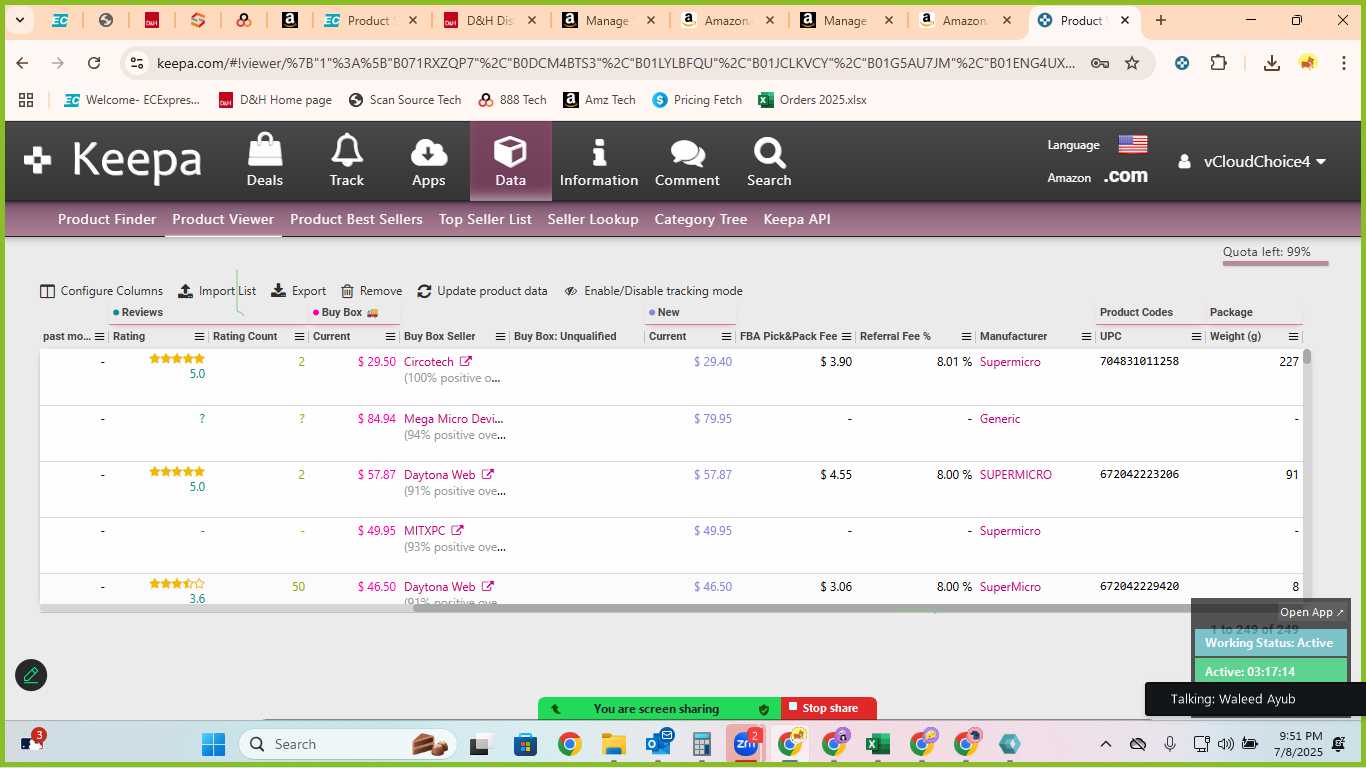1366x768 pixels.
Task: Open the Buy Box Current column menu
Action: click(389, 337)
